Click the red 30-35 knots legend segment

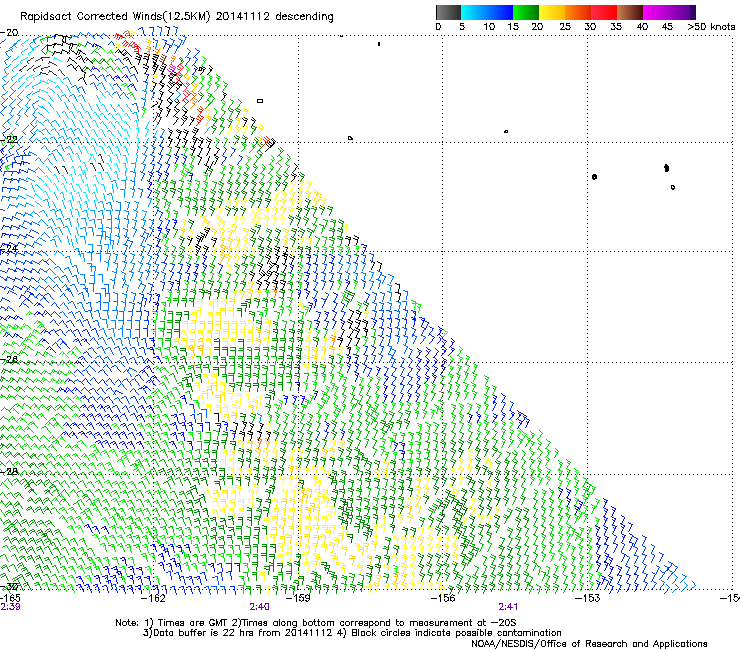604,12
